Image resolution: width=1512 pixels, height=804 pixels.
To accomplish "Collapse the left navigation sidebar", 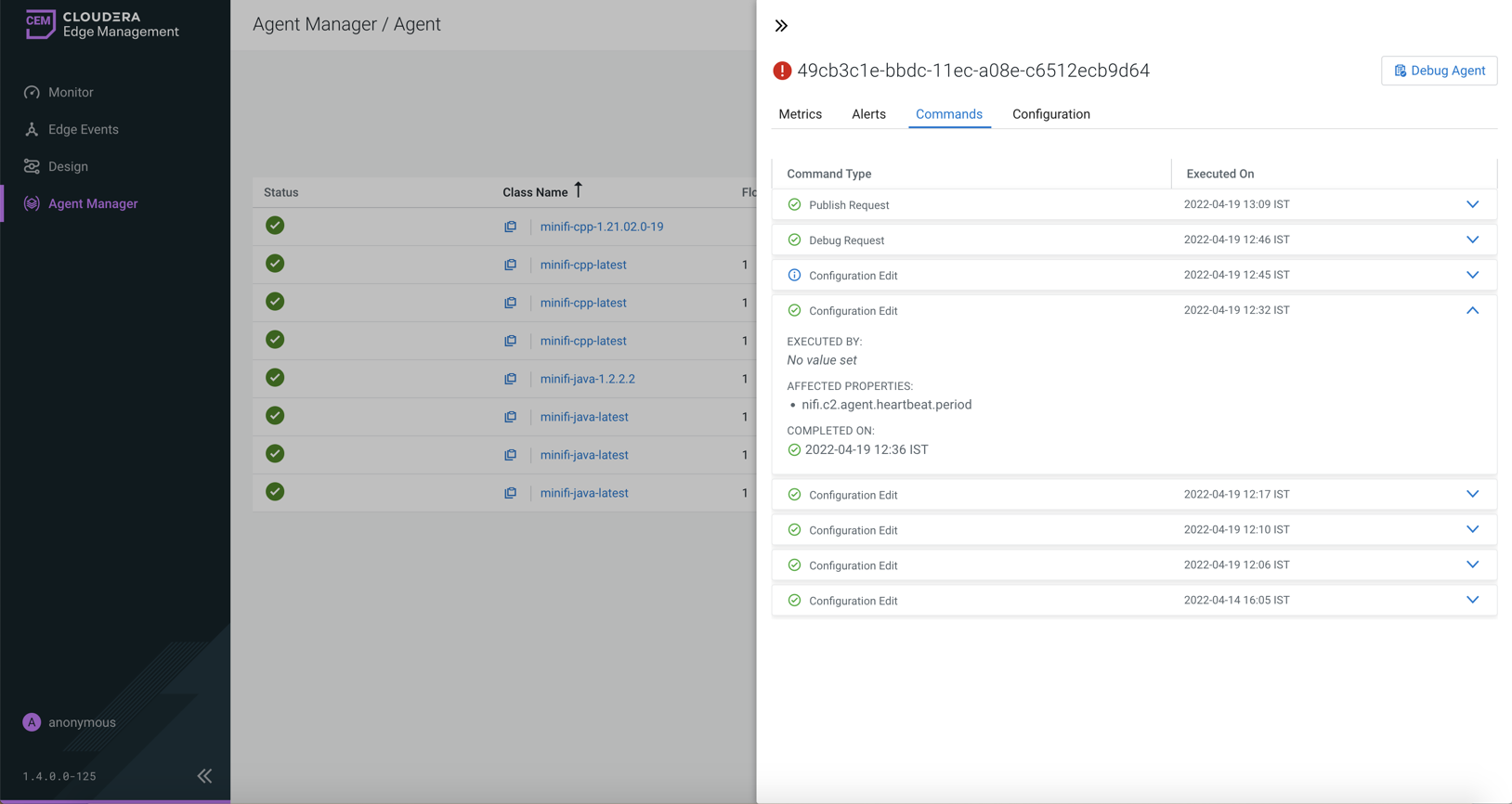I will pyautogui.click(x=204, y=776).
